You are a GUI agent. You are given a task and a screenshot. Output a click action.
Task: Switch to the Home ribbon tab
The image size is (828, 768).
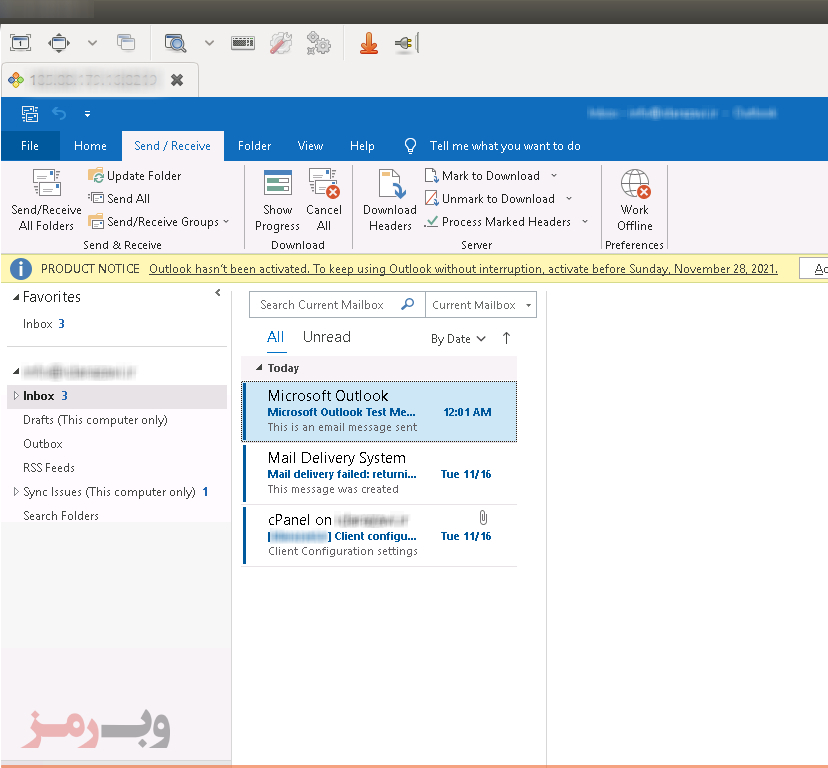click(x=90, y=146)
